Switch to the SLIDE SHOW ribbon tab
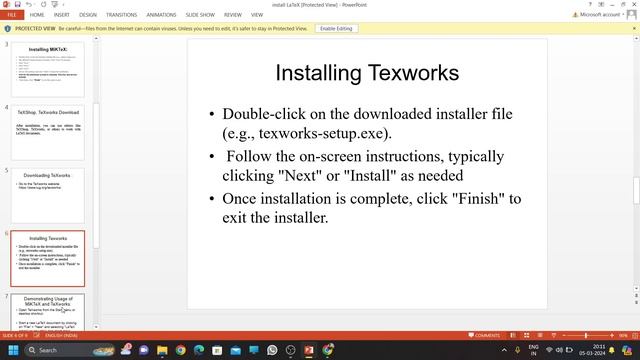640x360 pixels. tap(200, 15)
